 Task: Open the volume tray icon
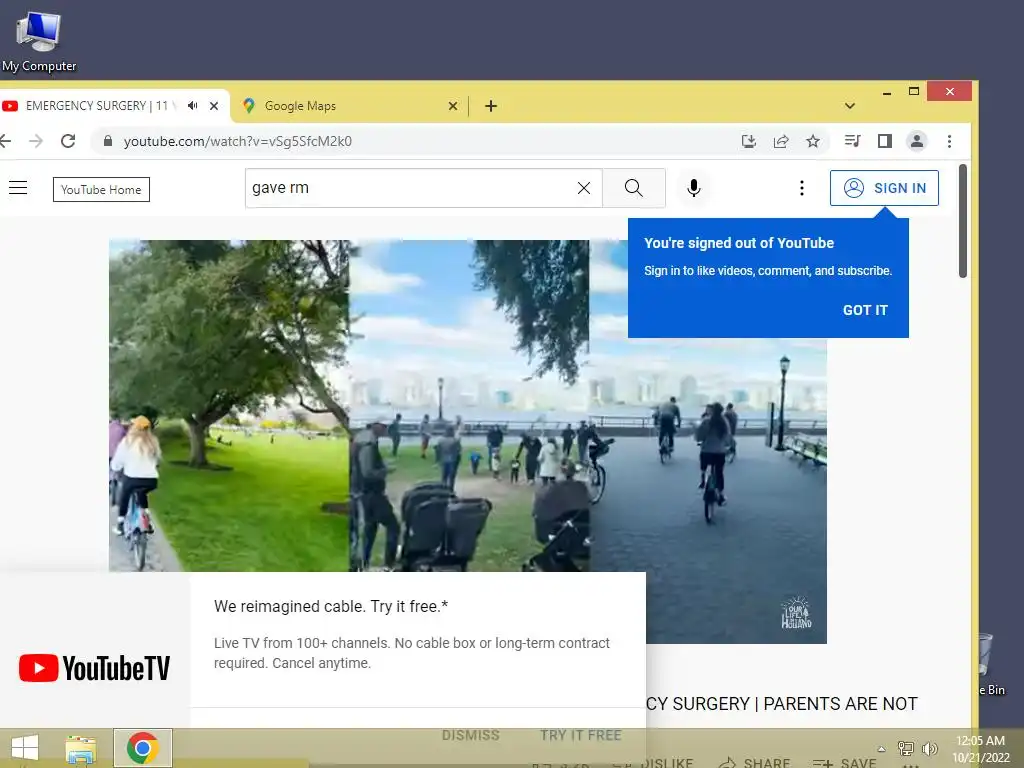929,748
